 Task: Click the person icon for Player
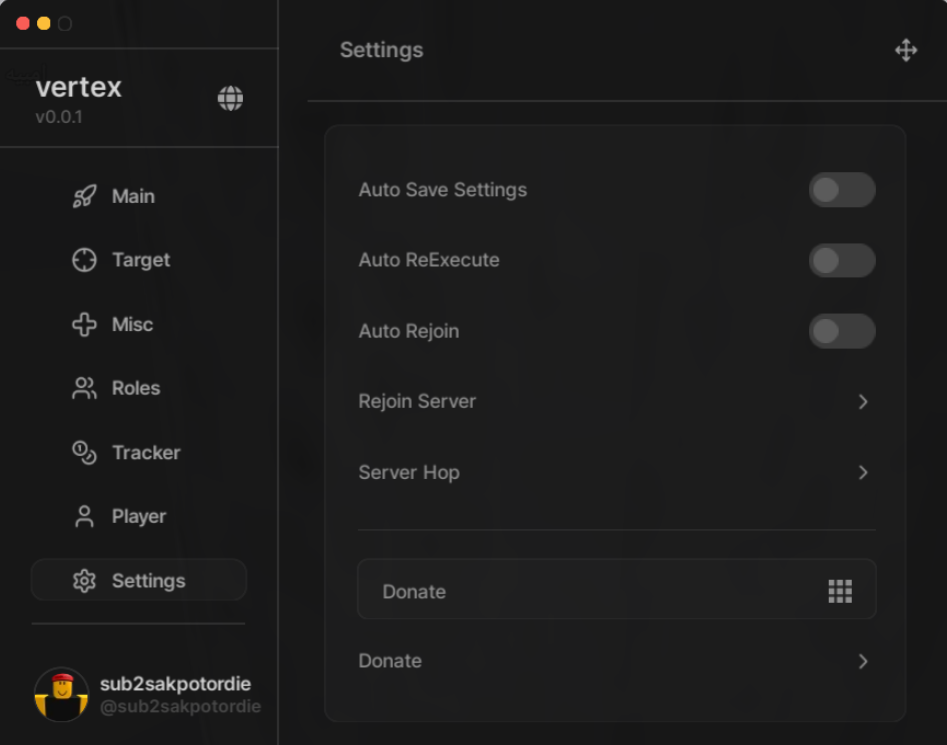[x=85, y=516]
